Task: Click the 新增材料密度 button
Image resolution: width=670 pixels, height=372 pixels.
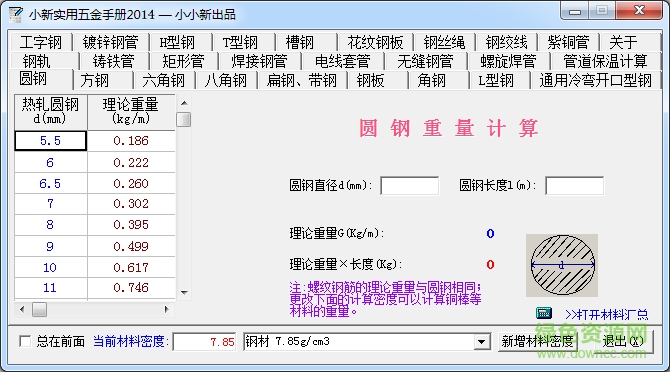Action: pyautogui.click(x=537, y=341)
